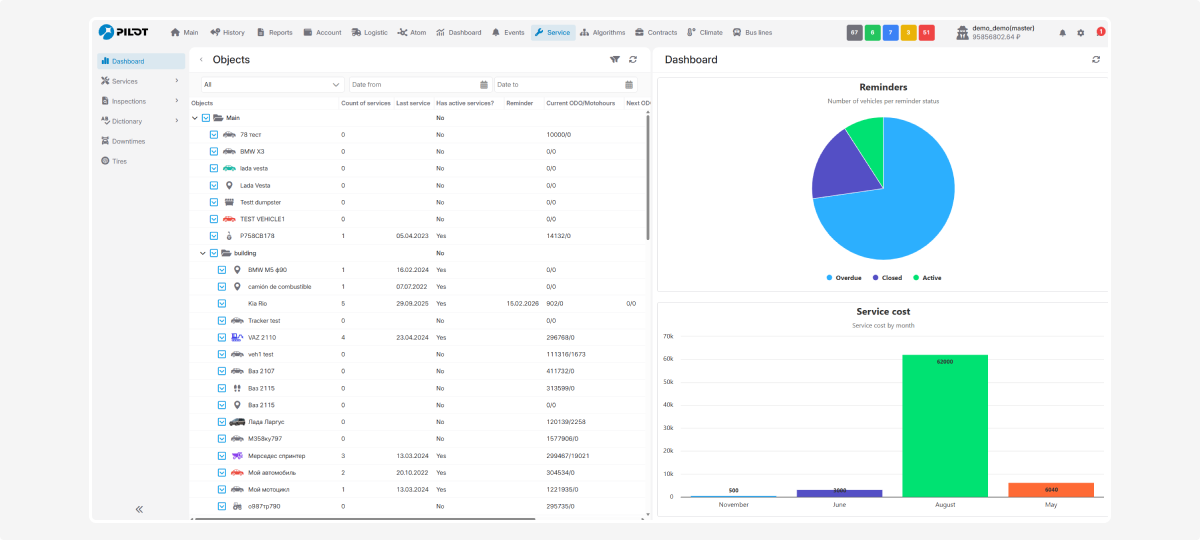Open the notifications bell
The image size is (1200, 540).
point(1062,33)
